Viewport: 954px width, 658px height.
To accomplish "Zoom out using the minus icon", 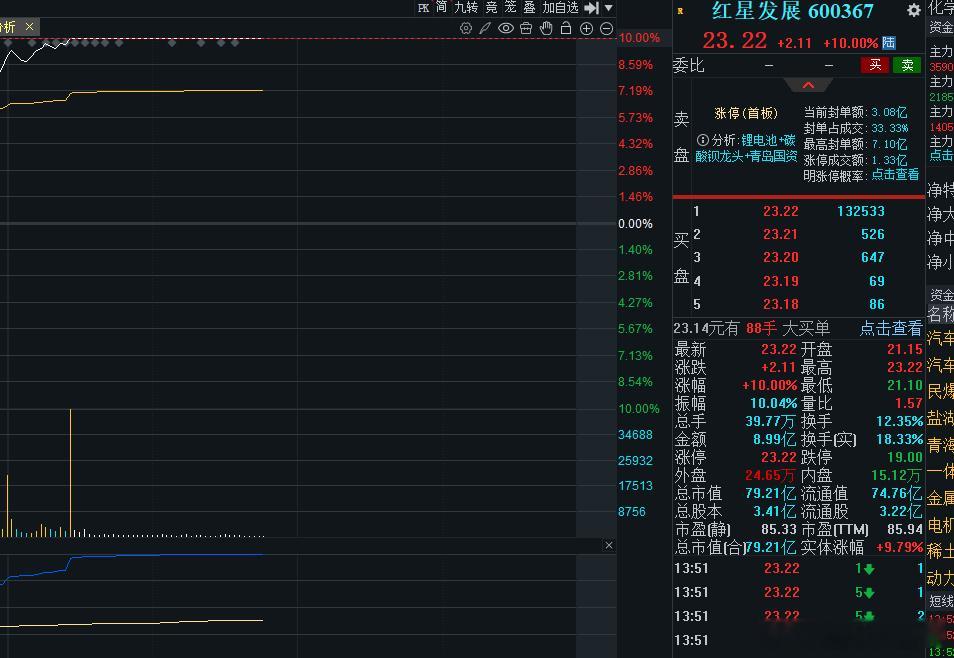I will pyautogui.click(x=606, y=28).
